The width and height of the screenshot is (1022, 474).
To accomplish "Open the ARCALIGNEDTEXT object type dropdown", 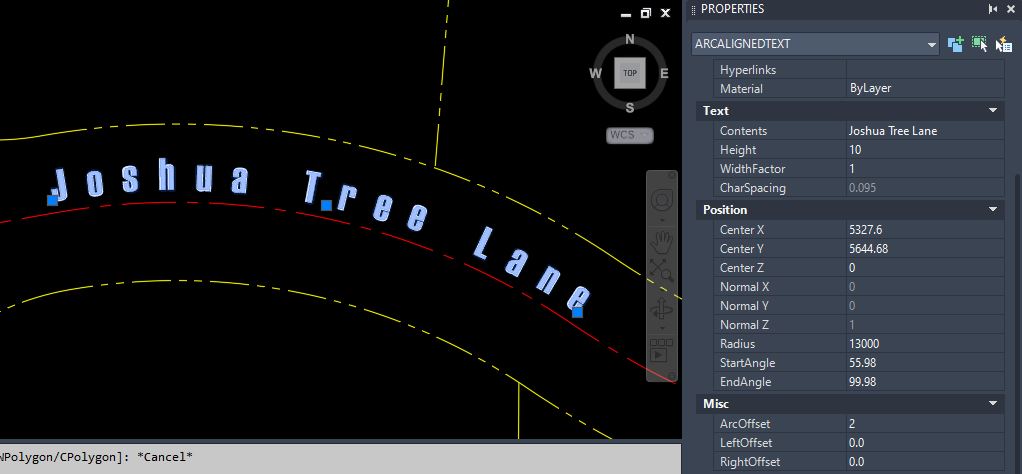I will (815, 44).
